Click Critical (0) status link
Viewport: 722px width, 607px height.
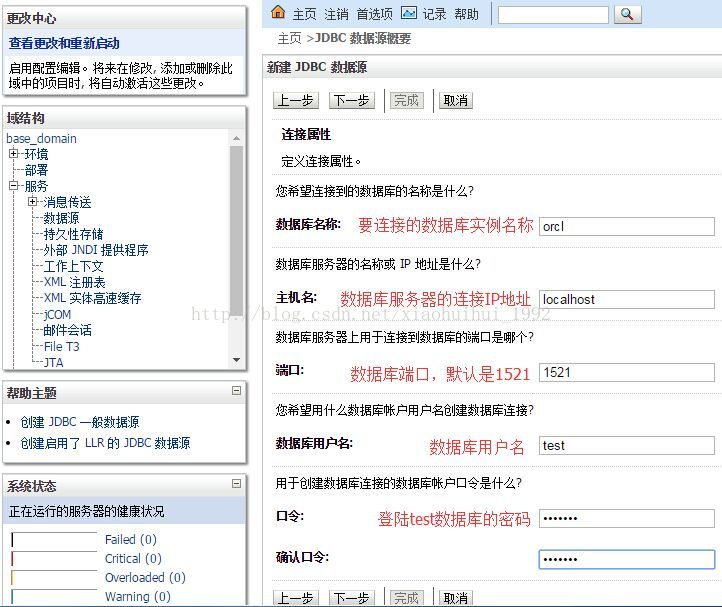pos(133,558)
